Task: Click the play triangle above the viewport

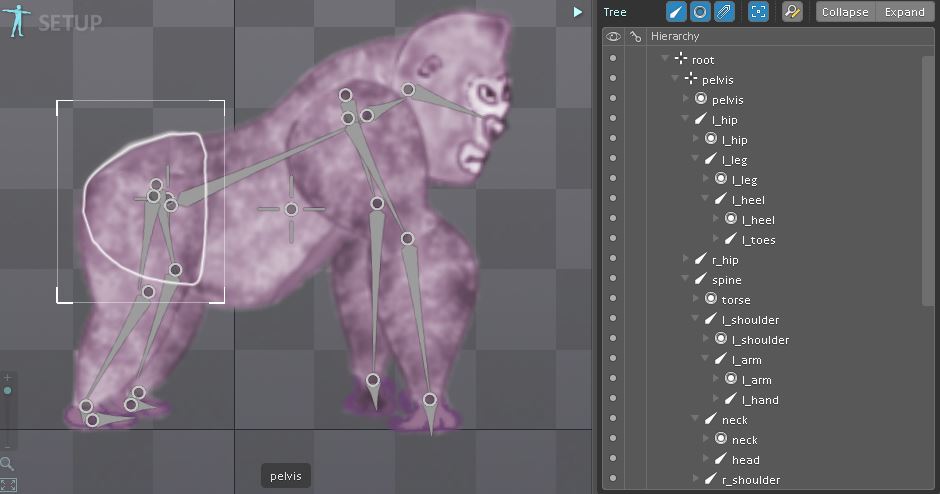Action: point(577,12)
